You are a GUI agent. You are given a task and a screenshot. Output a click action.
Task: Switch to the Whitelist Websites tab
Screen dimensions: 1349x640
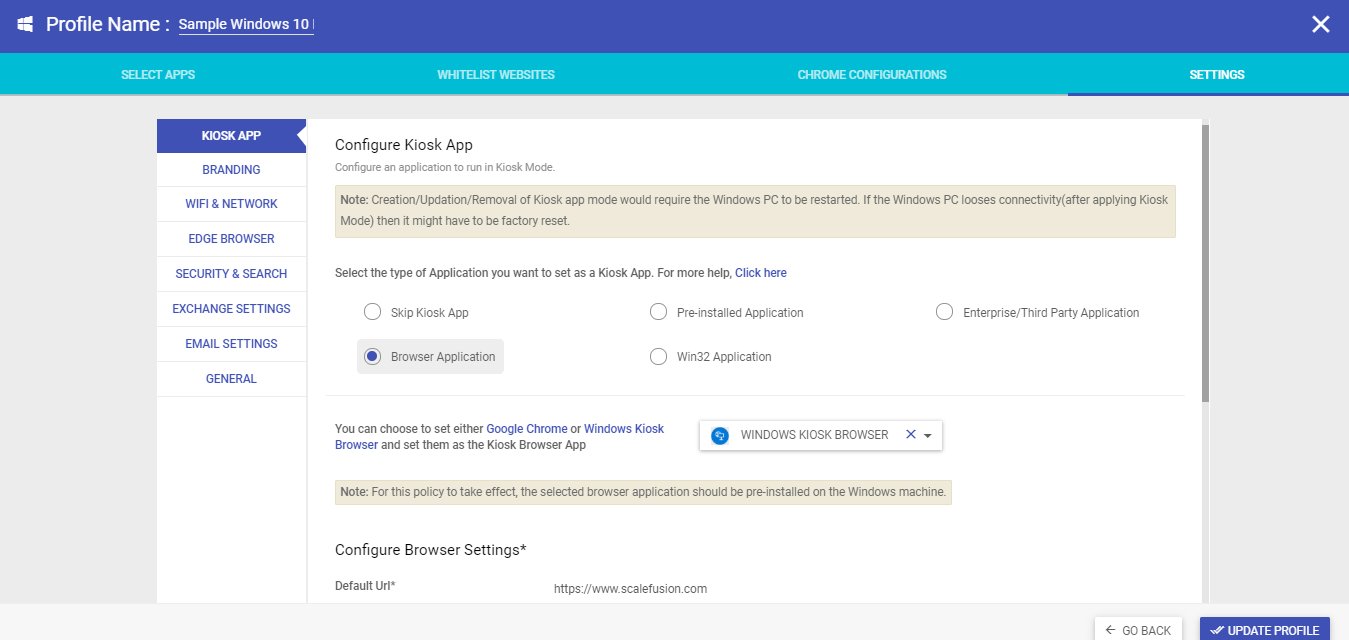point(496,75)
